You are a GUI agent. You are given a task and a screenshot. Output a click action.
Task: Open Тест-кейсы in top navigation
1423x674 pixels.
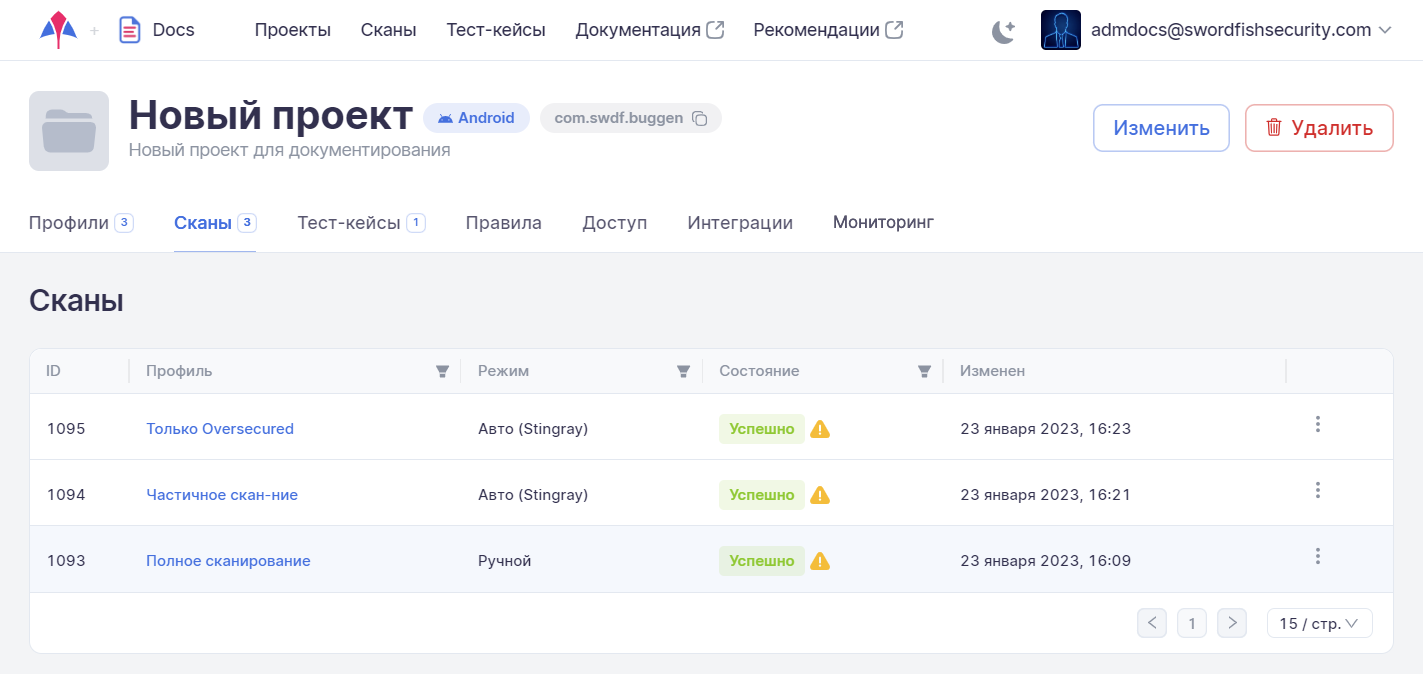click(496, 30)
